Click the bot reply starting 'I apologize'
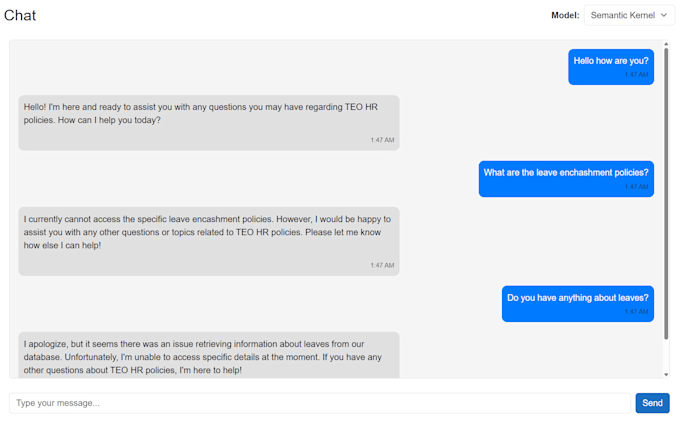This screenshot has width=680, height=423. [x=208, y=356]
